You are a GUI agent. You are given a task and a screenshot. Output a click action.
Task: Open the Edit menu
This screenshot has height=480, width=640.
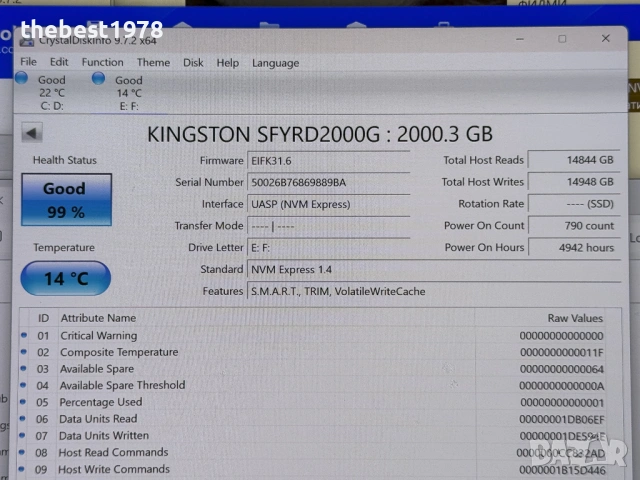(59, 62)
